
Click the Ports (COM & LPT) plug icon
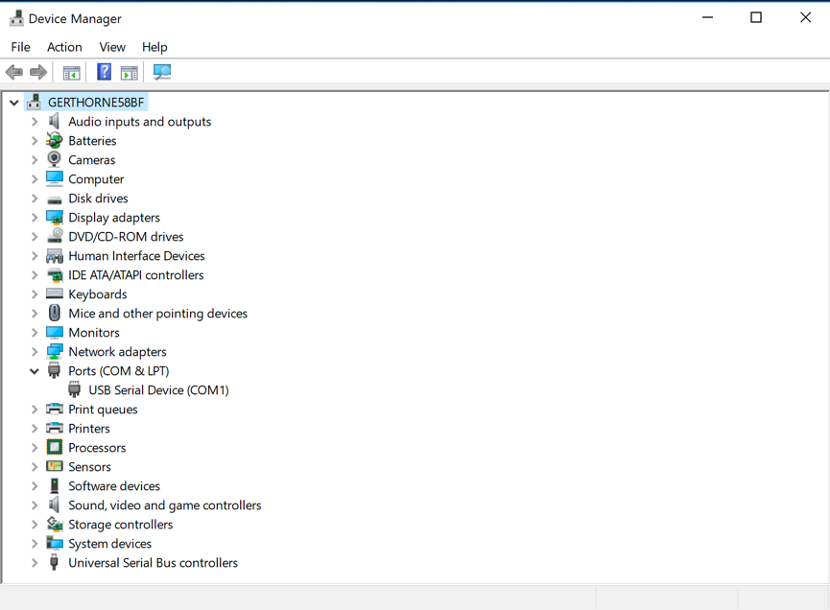coord(54,370)
